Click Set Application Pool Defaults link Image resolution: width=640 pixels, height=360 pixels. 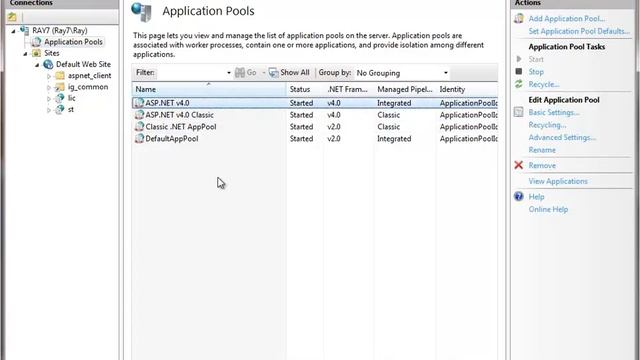point(579,31)
